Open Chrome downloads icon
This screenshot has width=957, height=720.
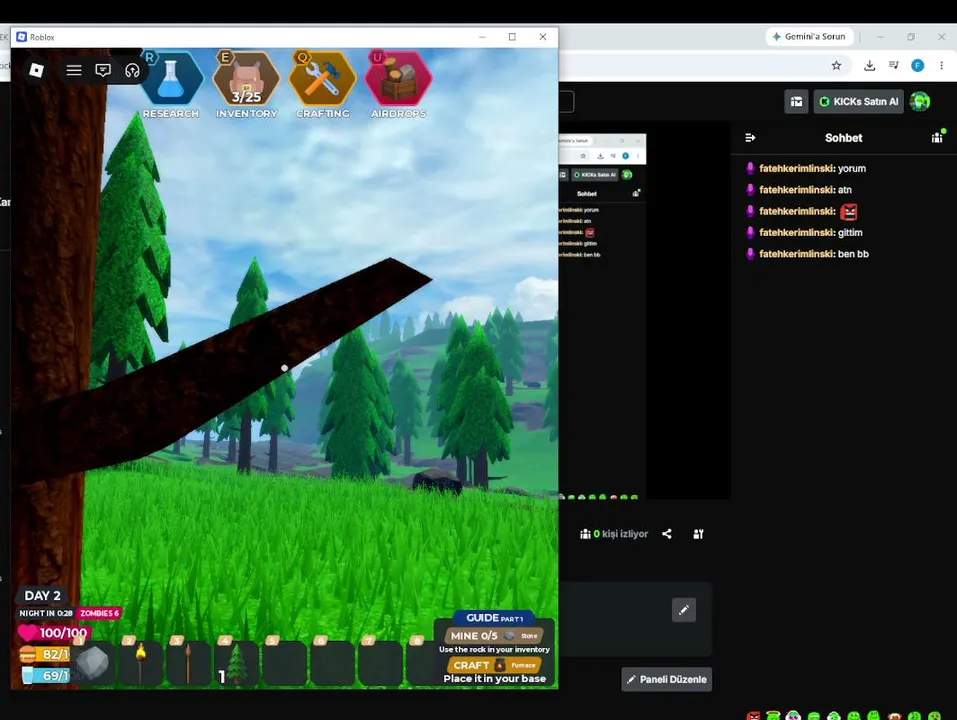tap(870, 65)
